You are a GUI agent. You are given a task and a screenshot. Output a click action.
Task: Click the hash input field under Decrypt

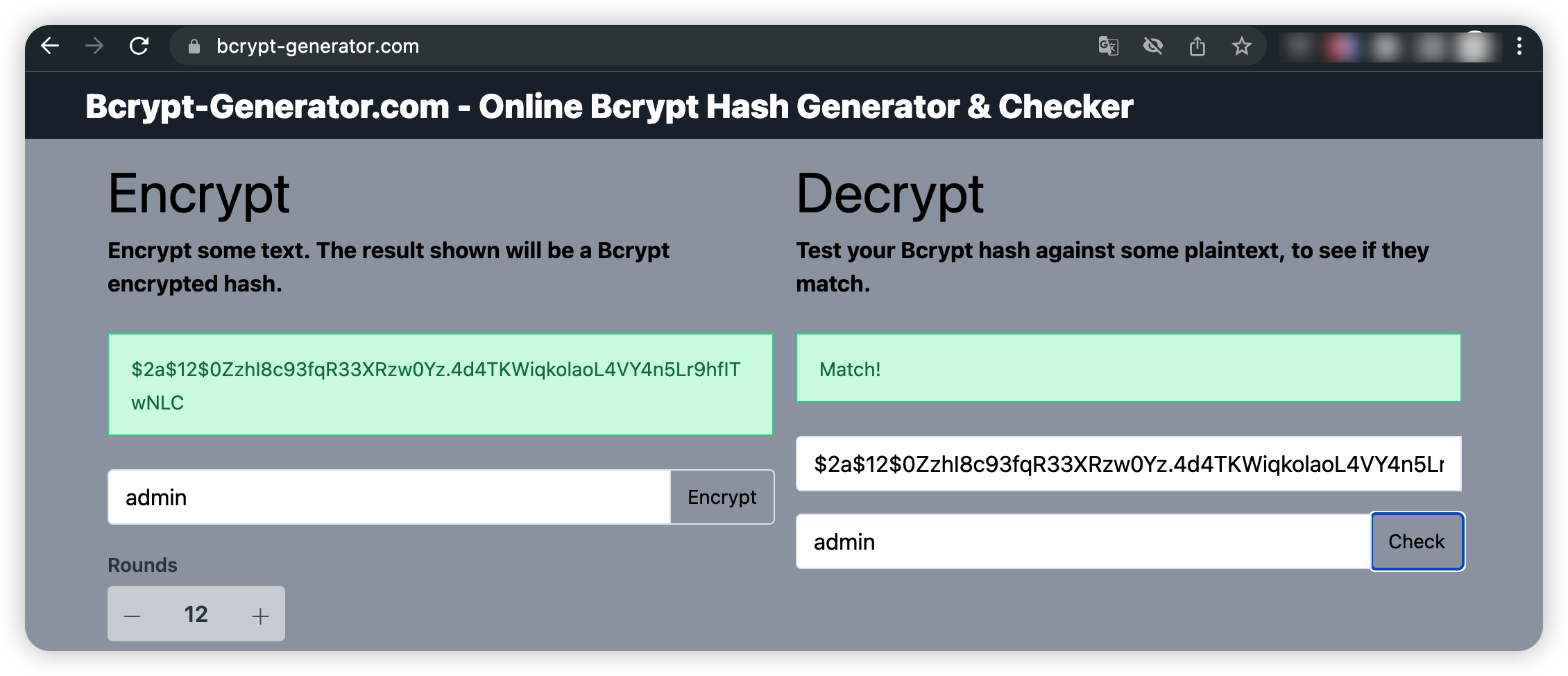pos(1129,464)
